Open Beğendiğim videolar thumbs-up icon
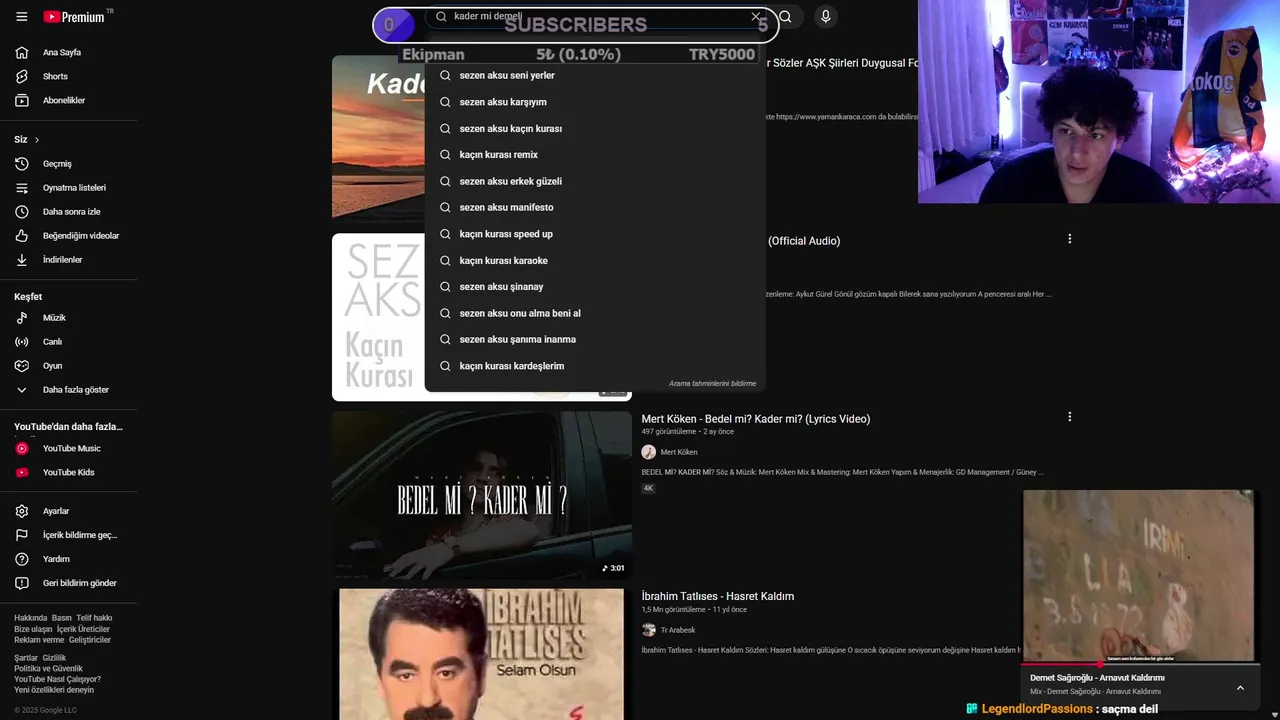 coord(21,236)
